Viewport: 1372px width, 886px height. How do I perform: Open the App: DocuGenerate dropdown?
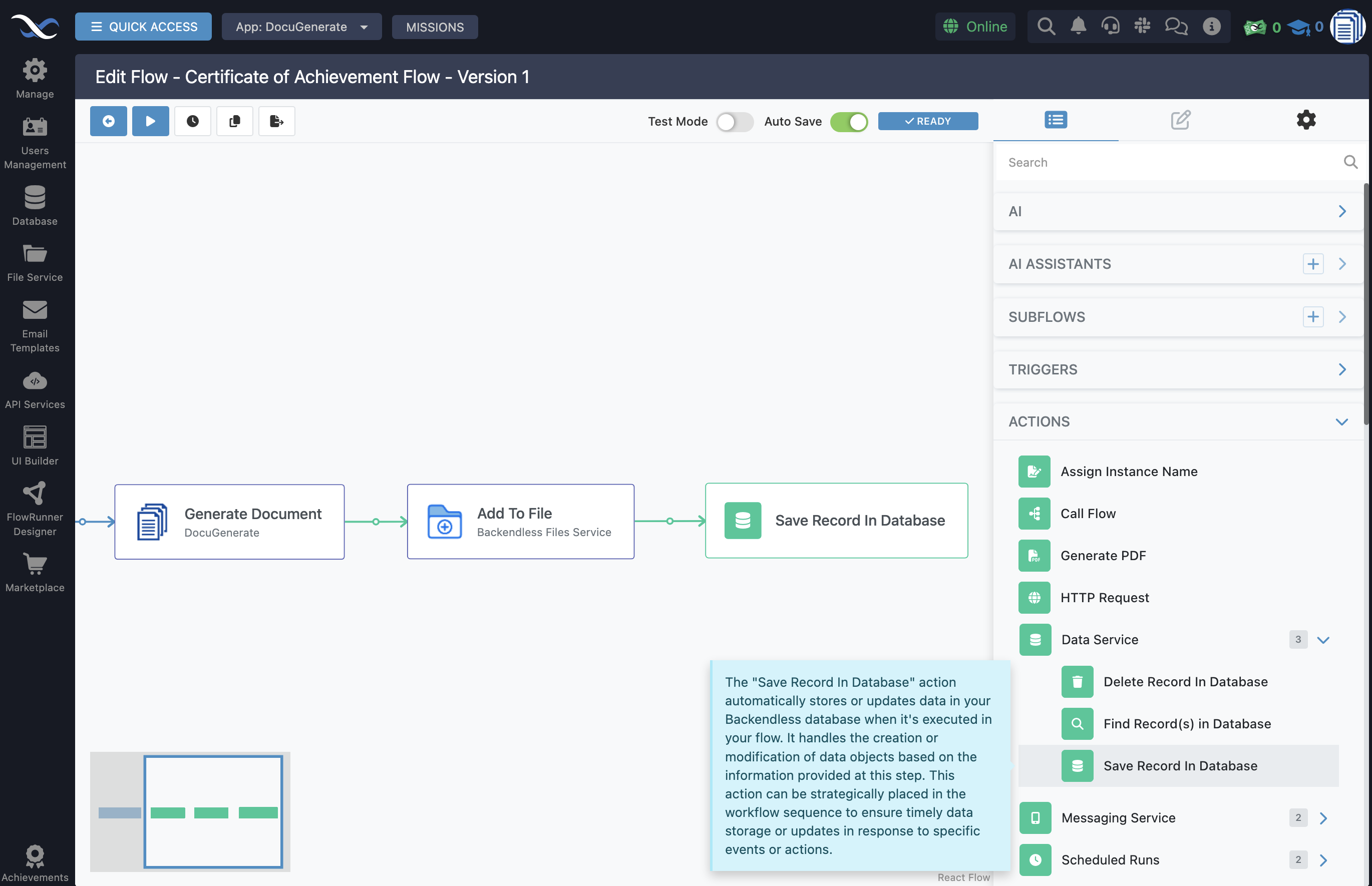coord(301,27)
